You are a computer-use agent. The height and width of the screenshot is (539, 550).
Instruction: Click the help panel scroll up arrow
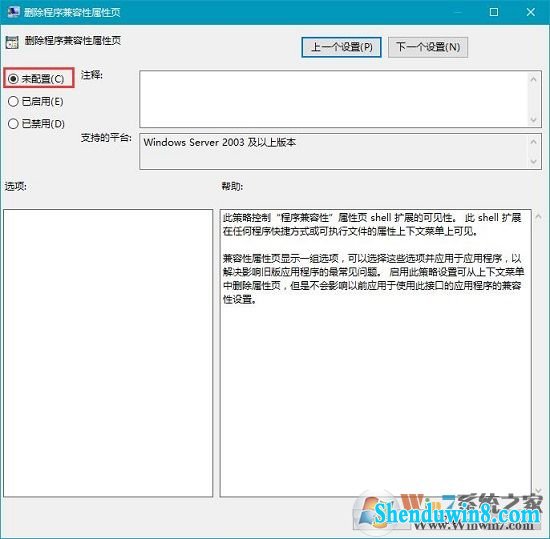[x=538, y=217]
